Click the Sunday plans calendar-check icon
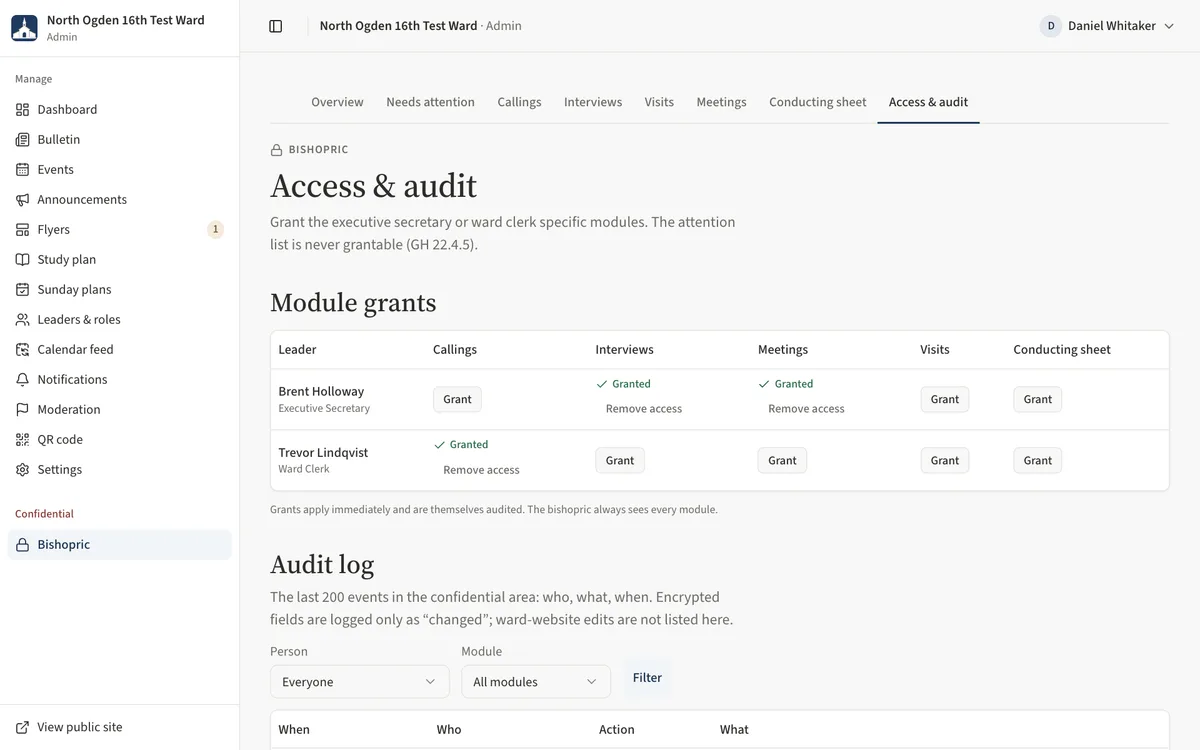 (23, 290)
